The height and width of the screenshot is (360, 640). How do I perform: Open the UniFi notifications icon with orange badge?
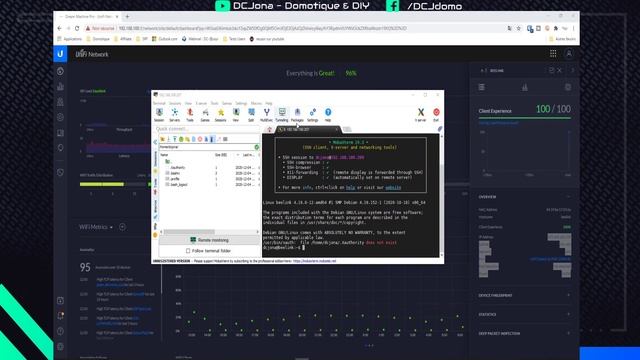(60, 316)
